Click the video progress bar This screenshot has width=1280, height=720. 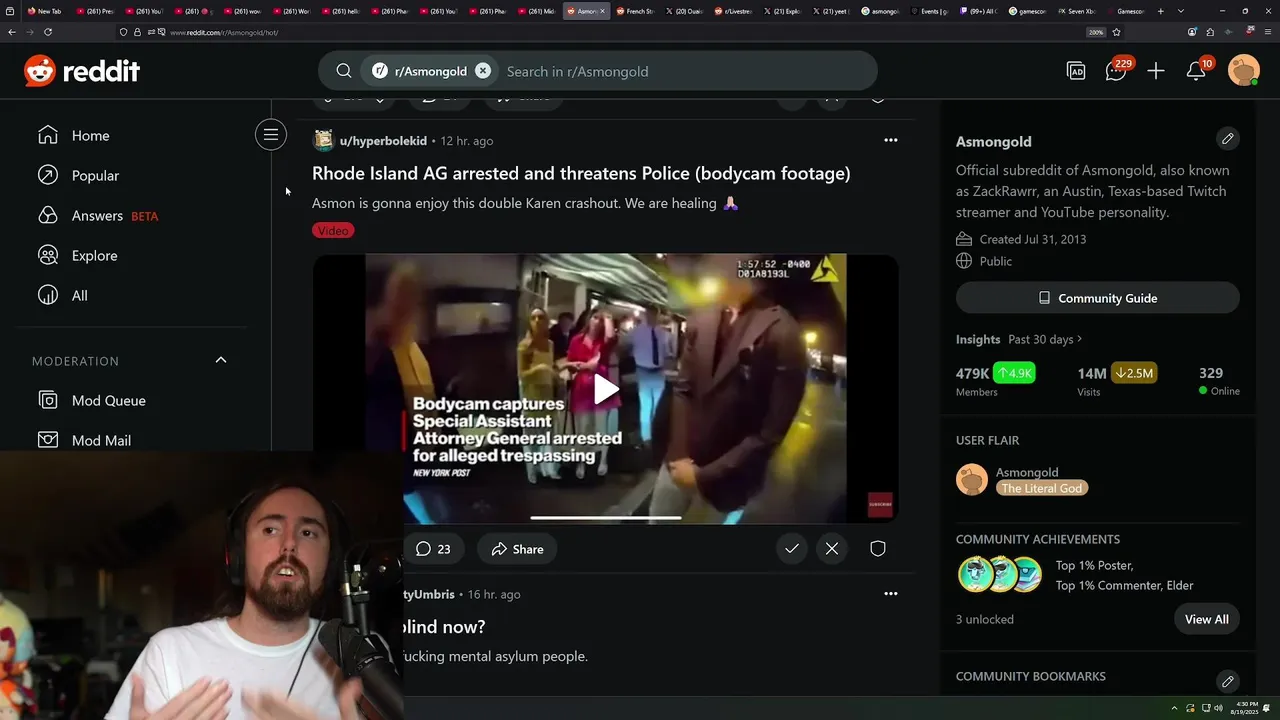(x=606, y=517)
